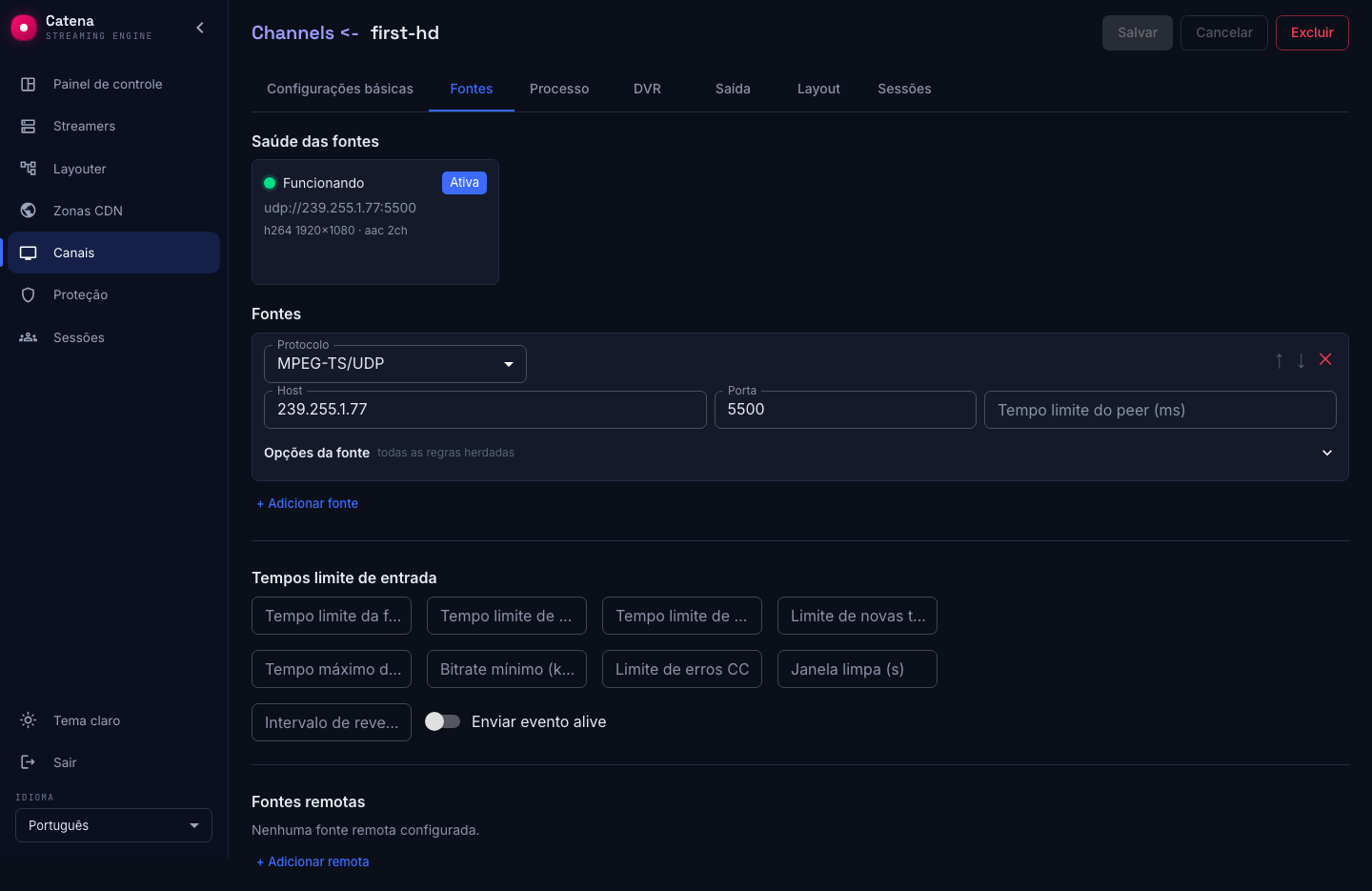Click the Ativa badge on the source card
The width and height of the screenshot is (1372, 891).
(464, 183)
